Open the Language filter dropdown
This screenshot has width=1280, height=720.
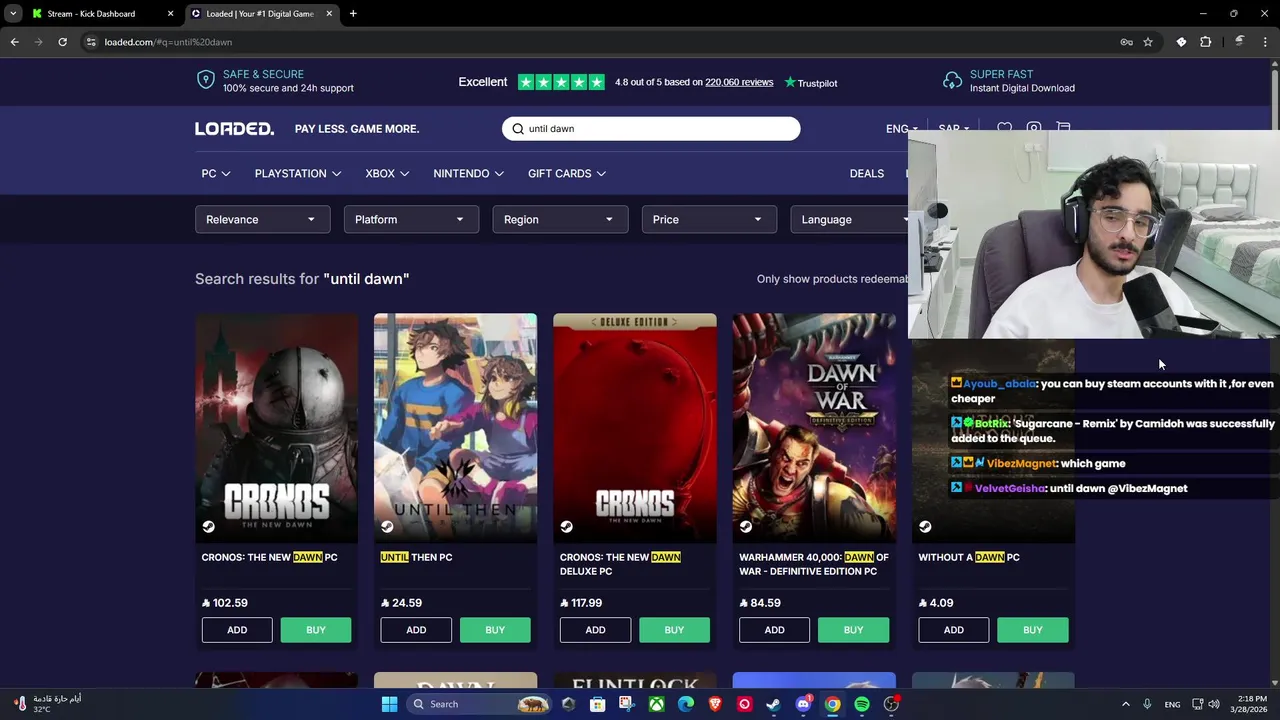(850, 220)
